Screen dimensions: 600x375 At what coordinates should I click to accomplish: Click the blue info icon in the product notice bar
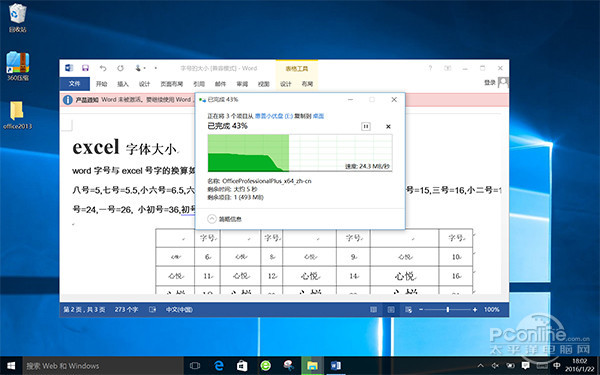click(68, 100)
